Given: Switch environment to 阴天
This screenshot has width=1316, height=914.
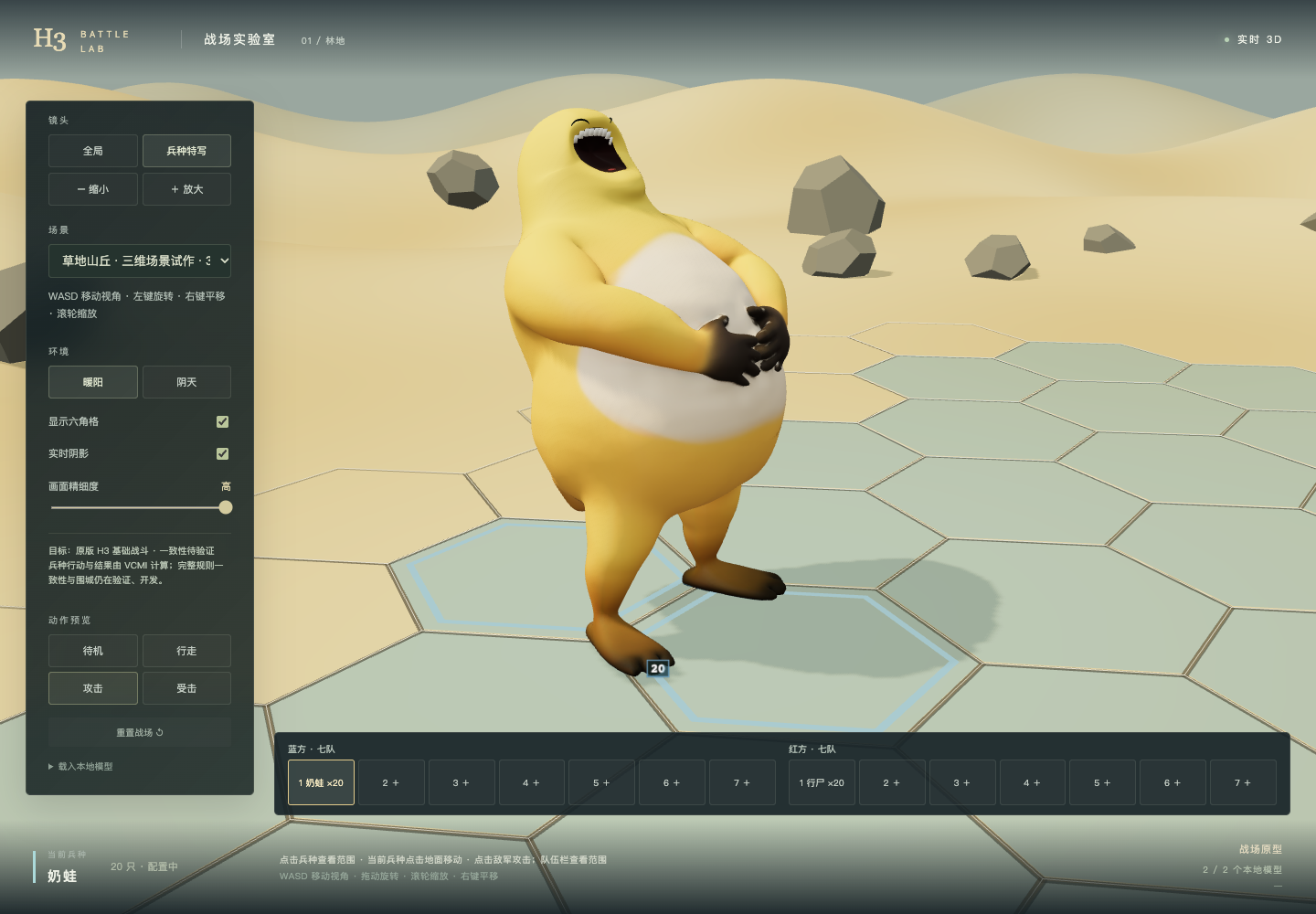Looking at the screenshot, I should [x=186, y=382].
